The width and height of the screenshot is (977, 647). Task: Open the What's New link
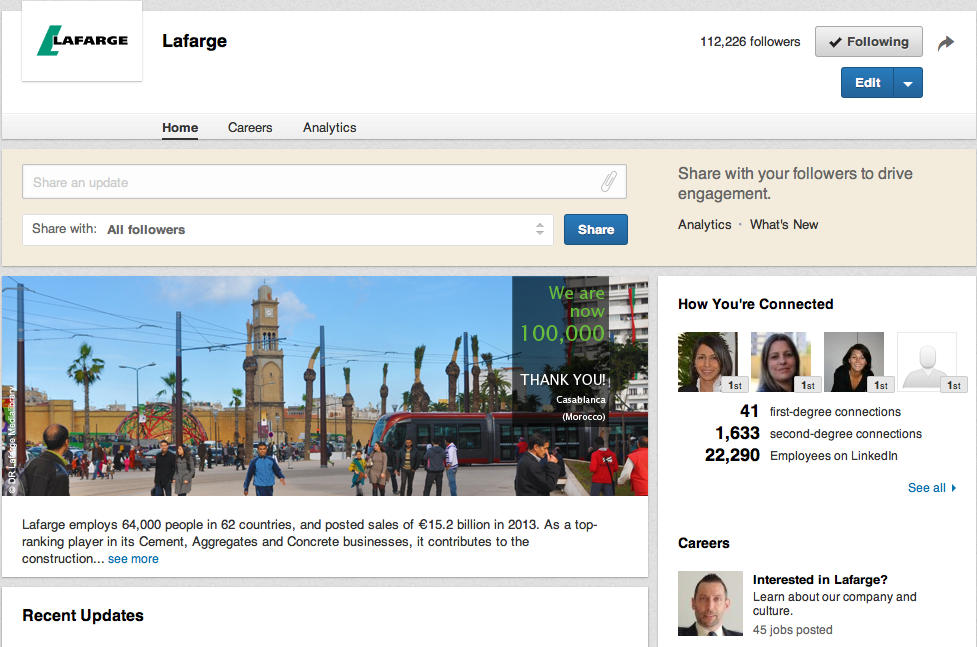point(784,225)
